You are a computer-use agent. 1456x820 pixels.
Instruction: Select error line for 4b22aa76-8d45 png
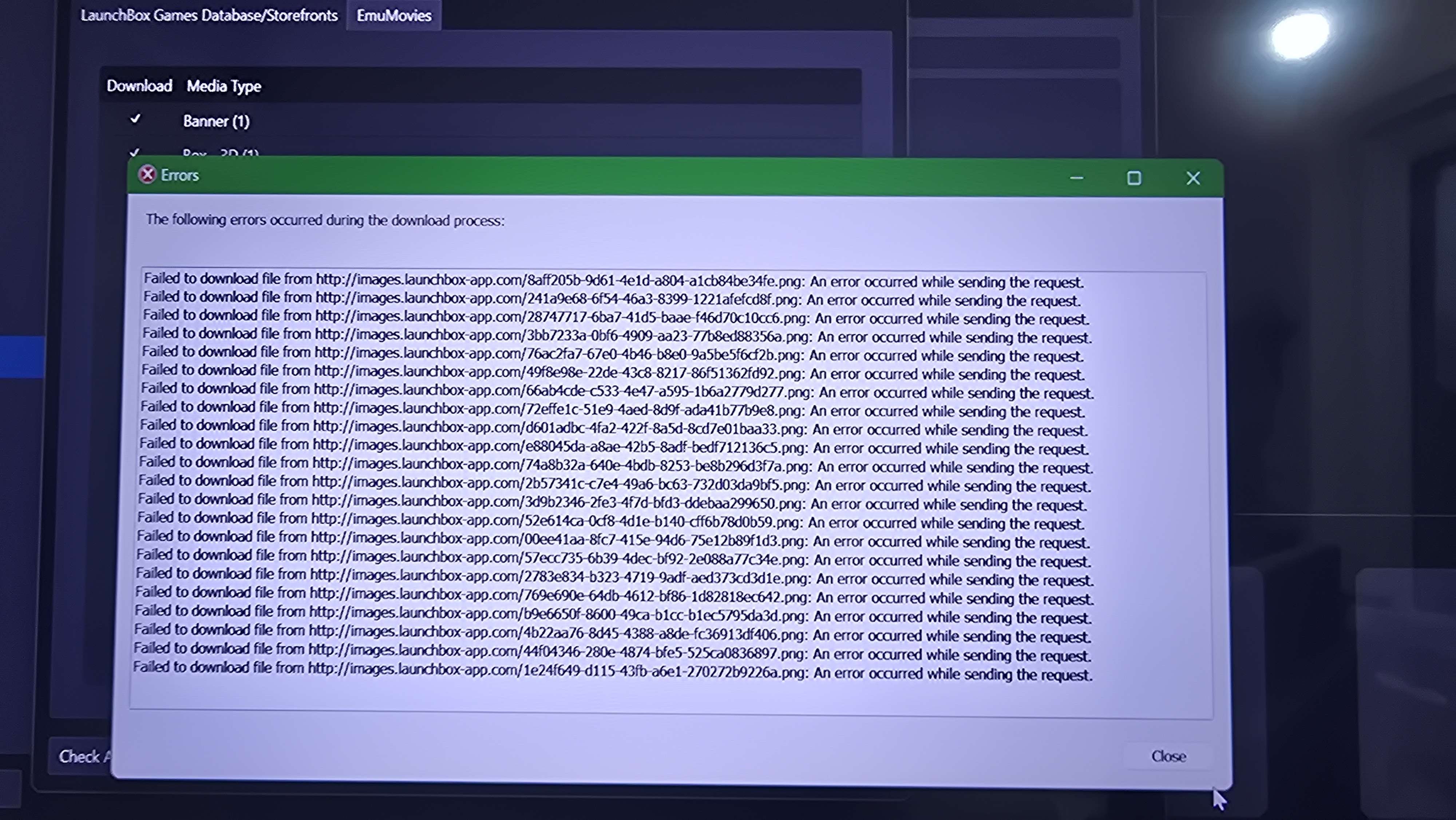(x=612, y=633)
